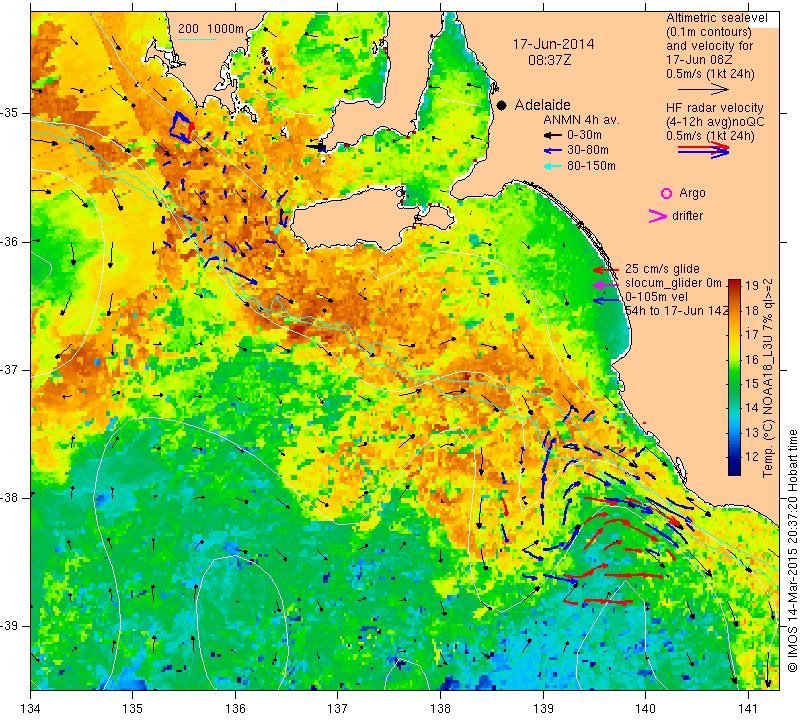
Task: Click the color bar tick value 19
Action: pos(752,286)
